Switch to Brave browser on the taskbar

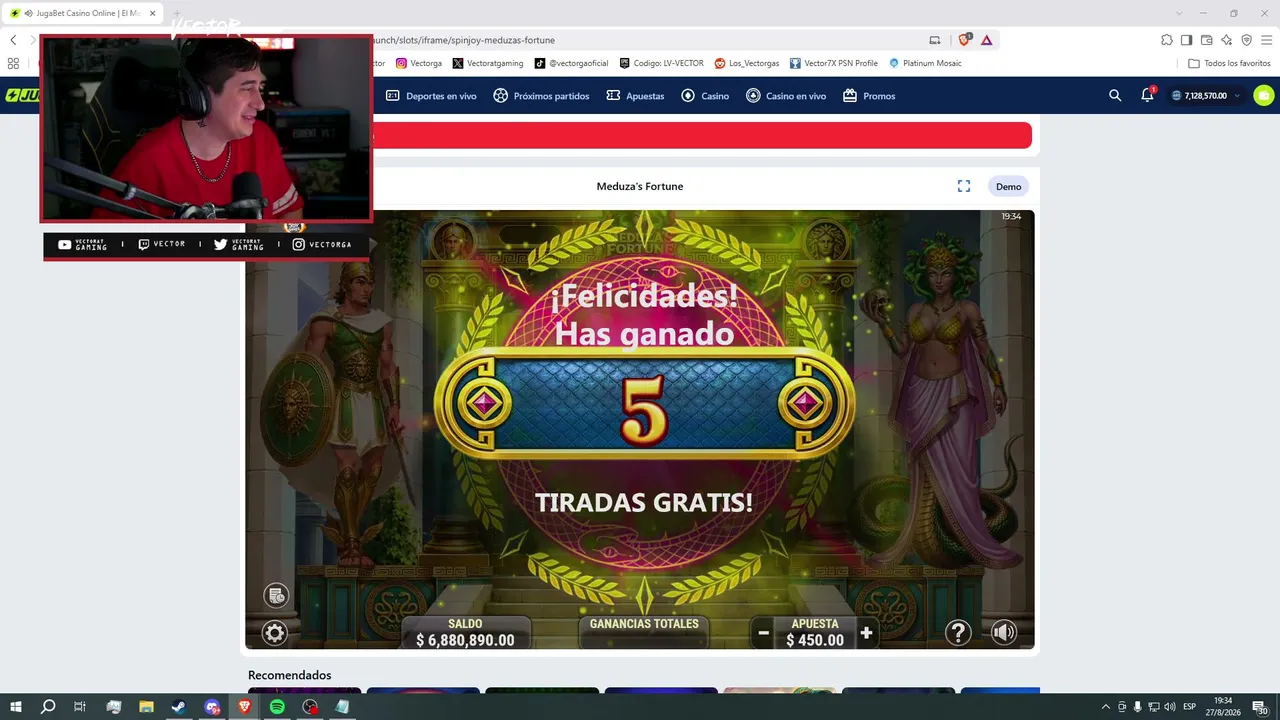click(x=245, y=707)
